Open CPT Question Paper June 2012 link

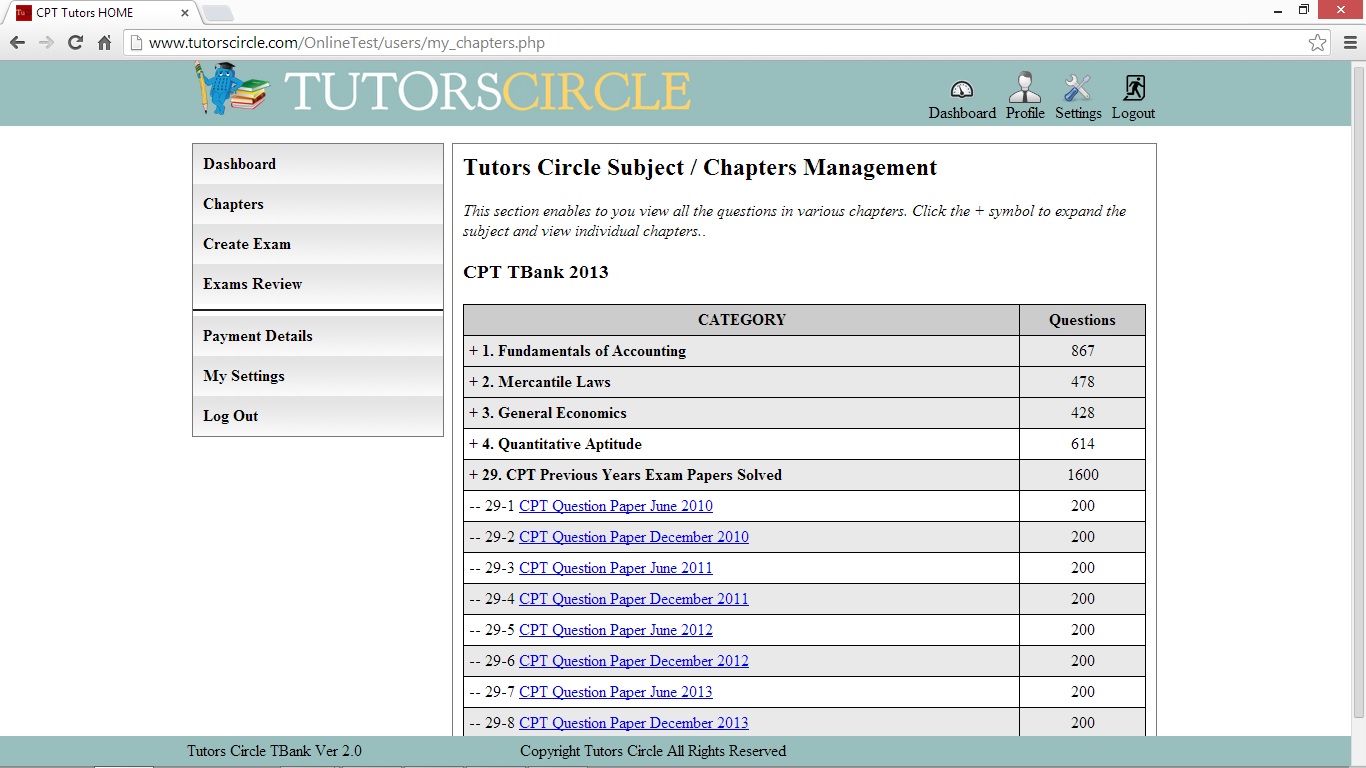click(x=616, y=630)
